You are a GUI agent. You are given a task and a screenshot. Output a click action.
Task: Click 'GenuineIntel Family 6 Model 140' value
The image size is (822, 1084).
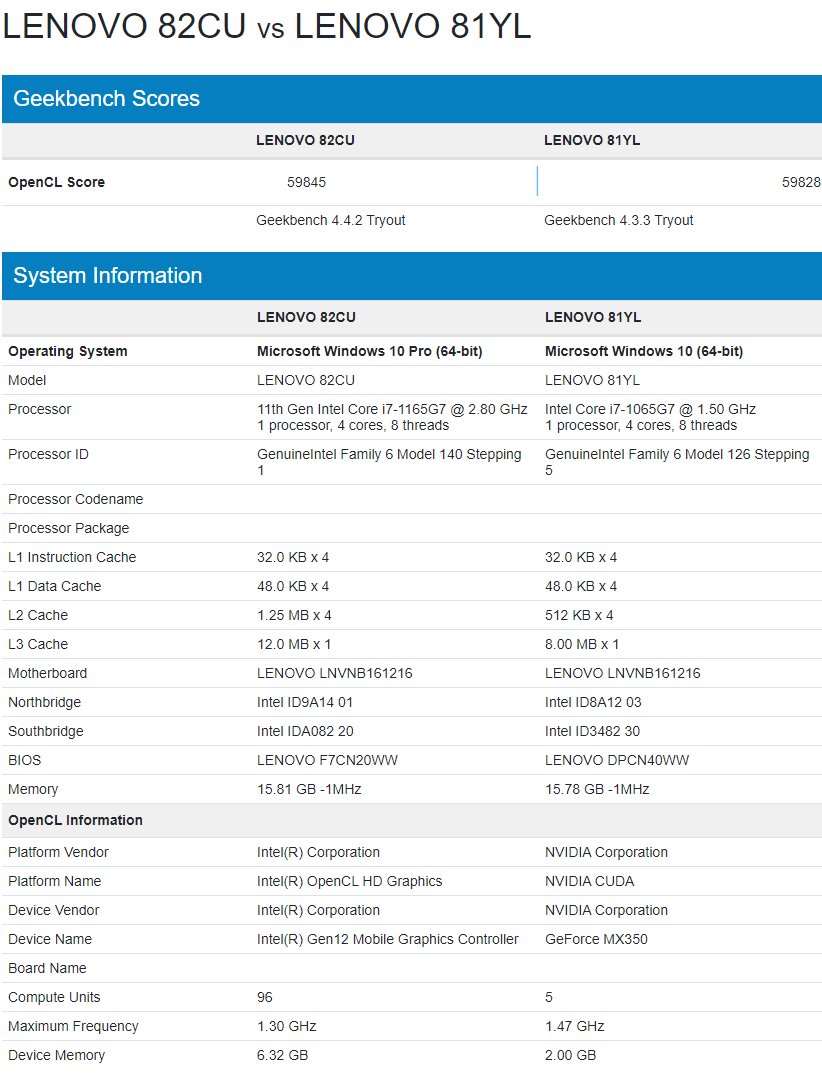click(x=389, y=462)
